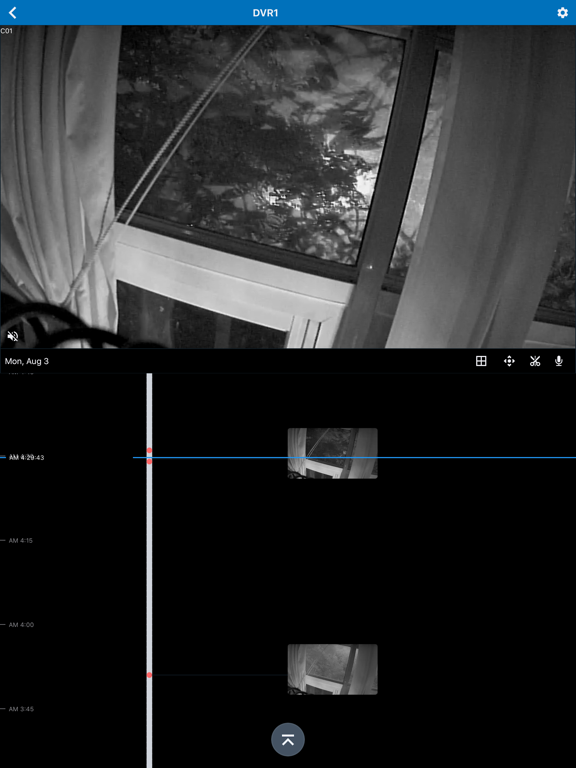Select the scissors clip tool
576x768 pixels.
coord(534,361)
